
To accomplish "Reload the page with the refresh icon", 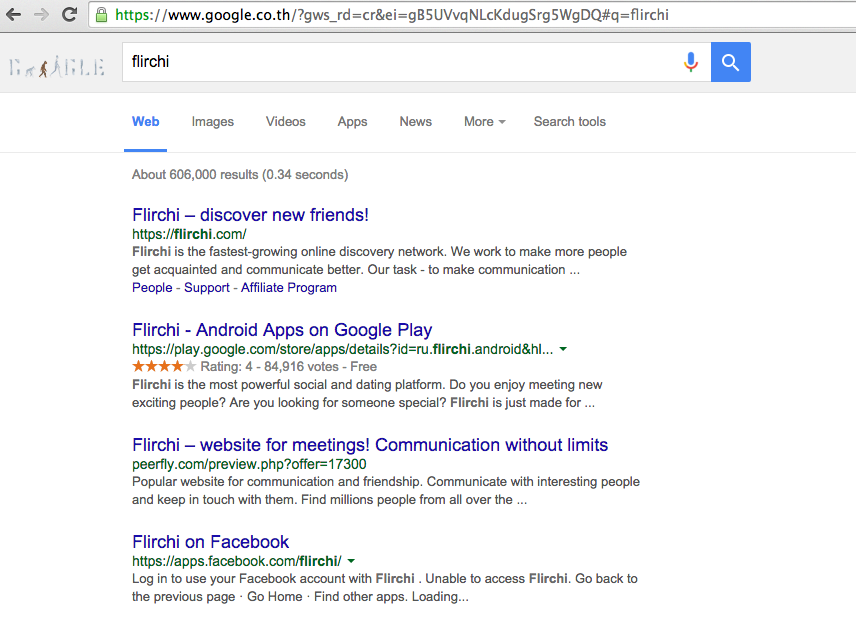I will click(x=69, y=14).
